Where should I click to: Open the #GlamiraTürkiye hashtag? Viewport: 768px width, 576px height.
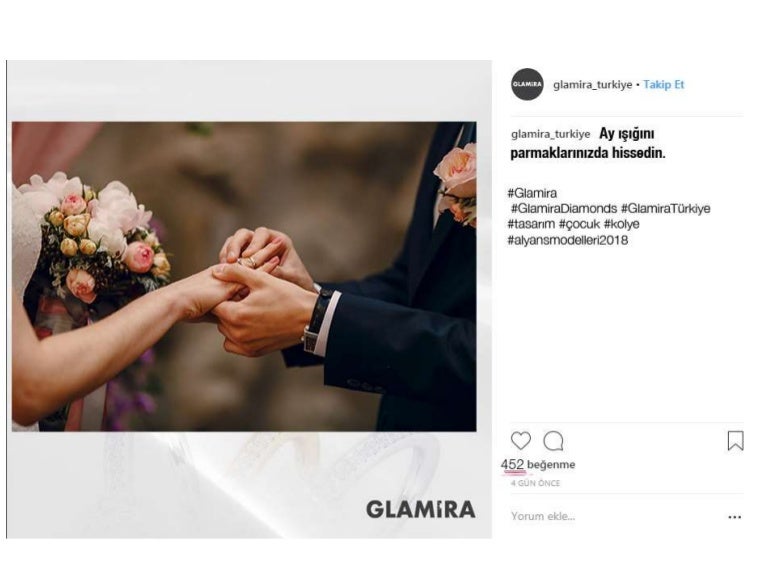(666, 209)
